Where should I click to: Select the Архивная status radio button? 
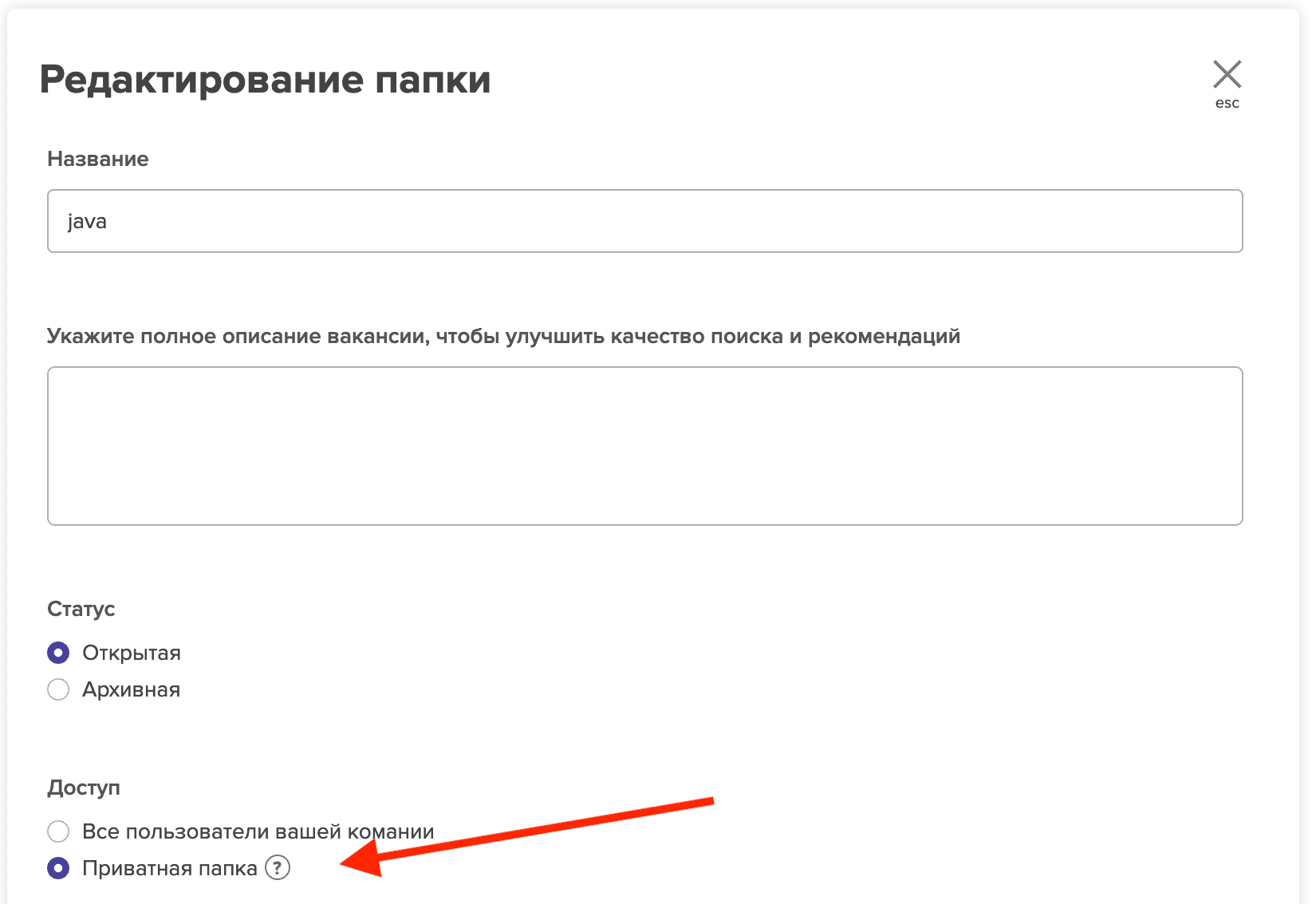click(58, 689)
